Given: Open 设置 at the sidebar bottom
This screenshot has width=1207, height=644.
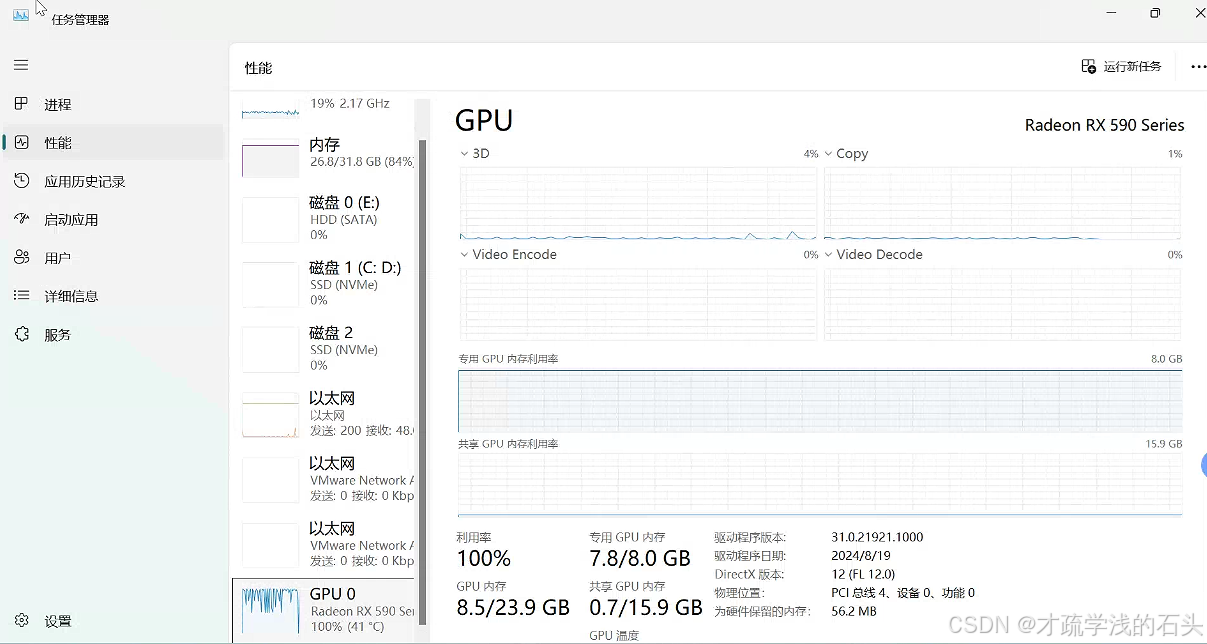Looking at the screenshot, I should (113, 621).
